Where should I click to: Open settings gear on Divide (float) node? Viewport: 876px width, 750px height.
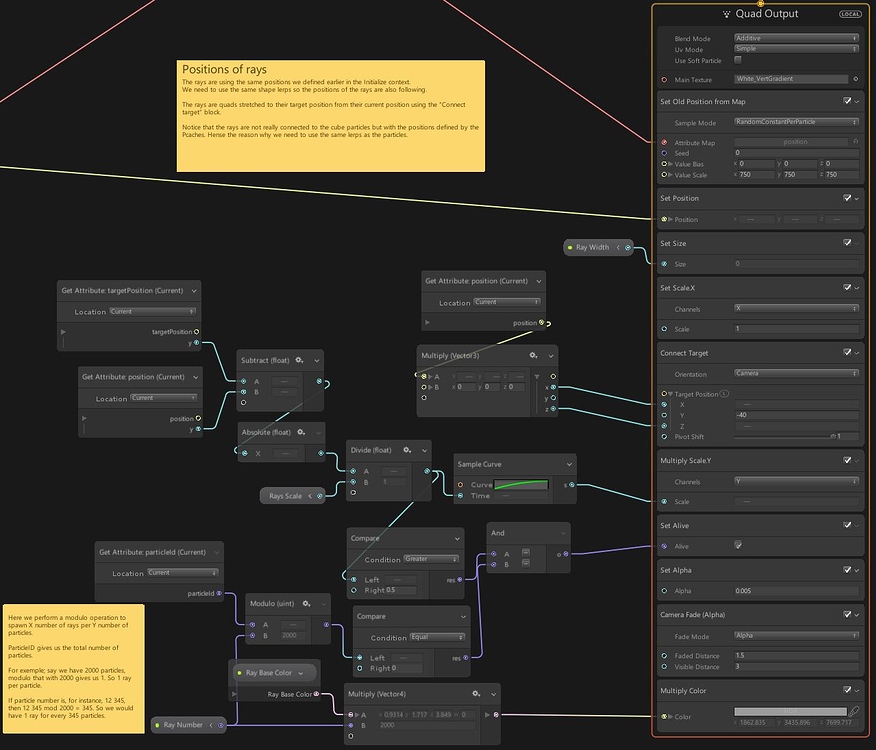pyautogui.click(x=406, y=451)
